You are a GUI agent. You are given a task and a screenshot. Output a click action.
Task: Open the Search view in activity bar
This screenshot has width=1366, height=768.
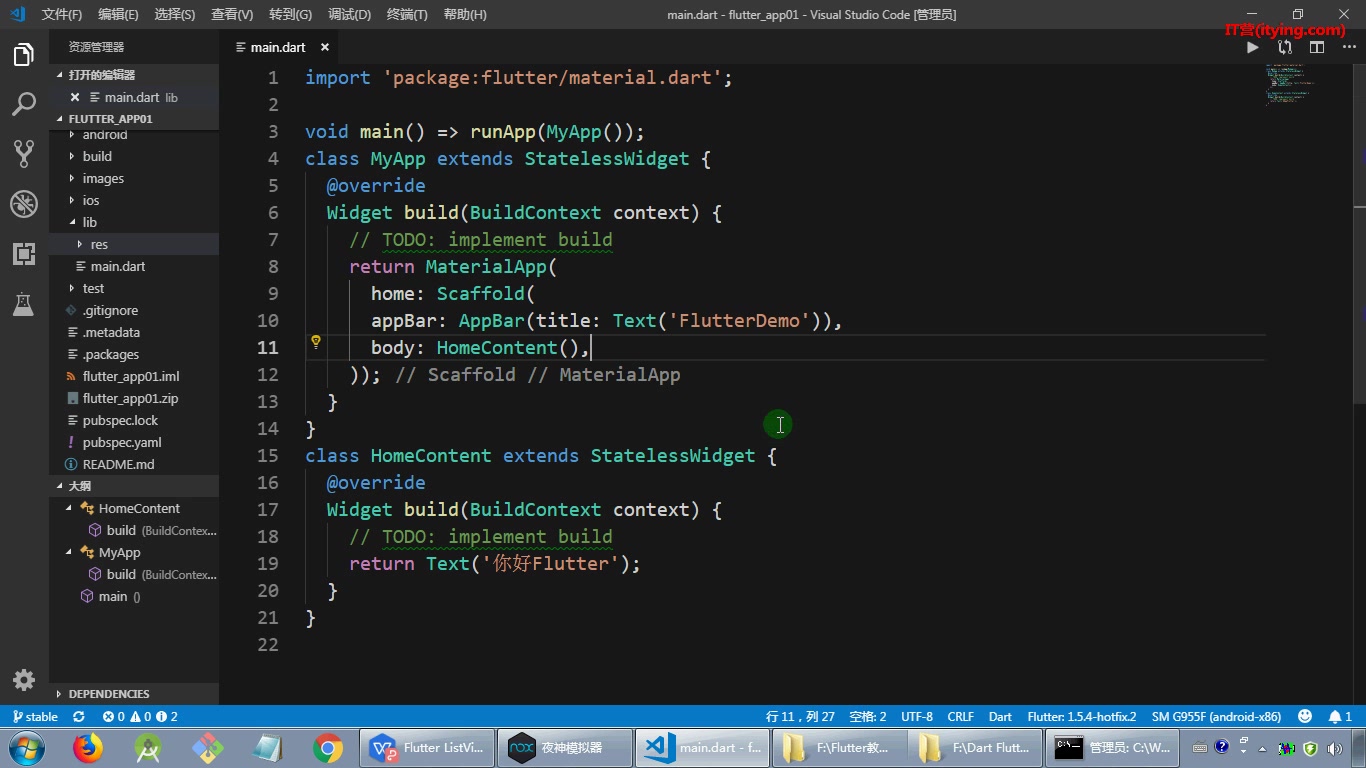pos(24,104)
